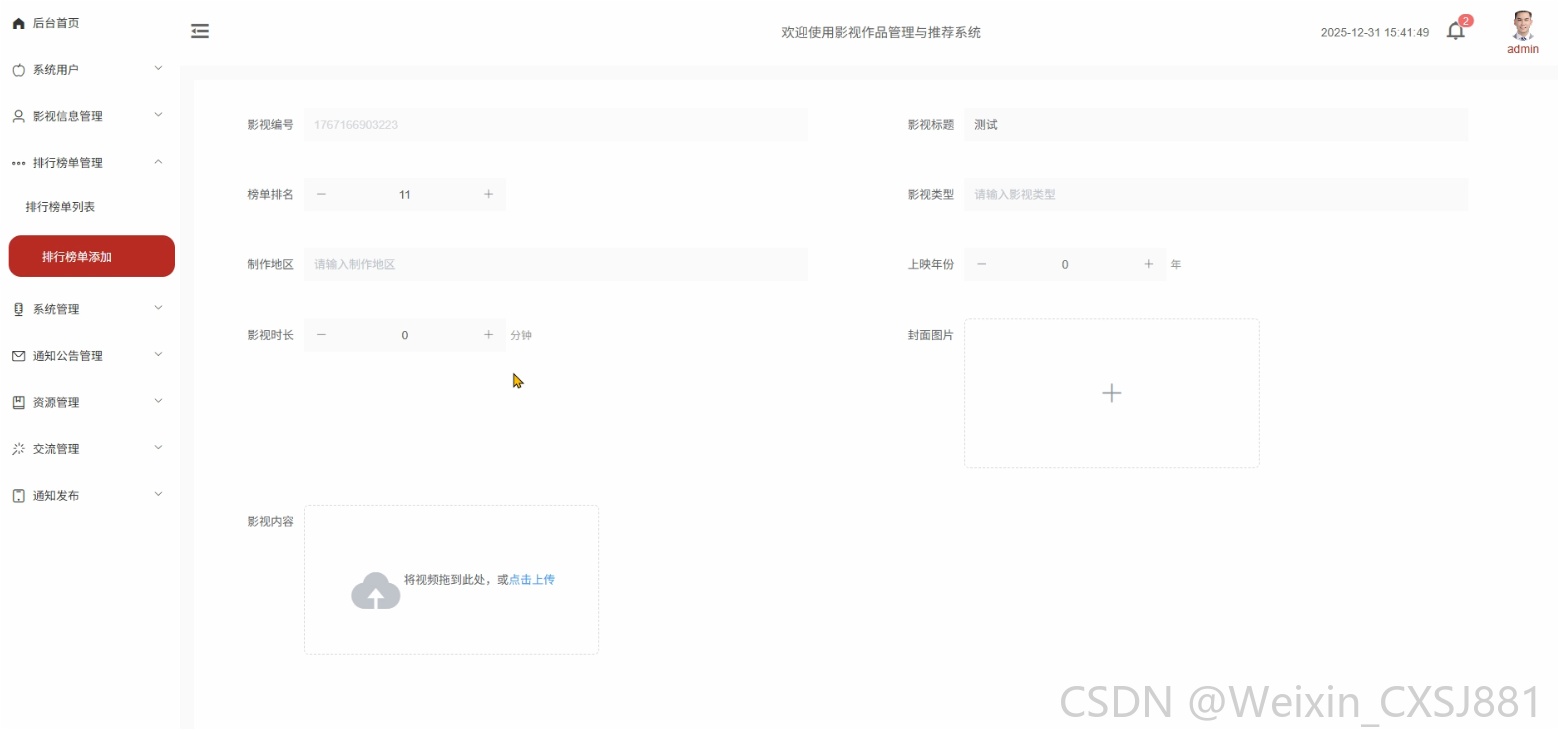Focus the 影视类型 input field
1559x730 pixels.
(1216, 195)
